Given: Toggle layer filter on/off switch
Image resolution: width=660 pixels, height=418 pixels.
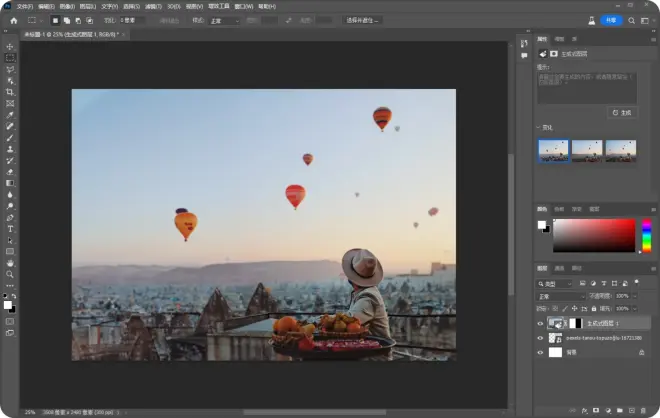Looking at the screenshot, I should (x=636, y=282).
